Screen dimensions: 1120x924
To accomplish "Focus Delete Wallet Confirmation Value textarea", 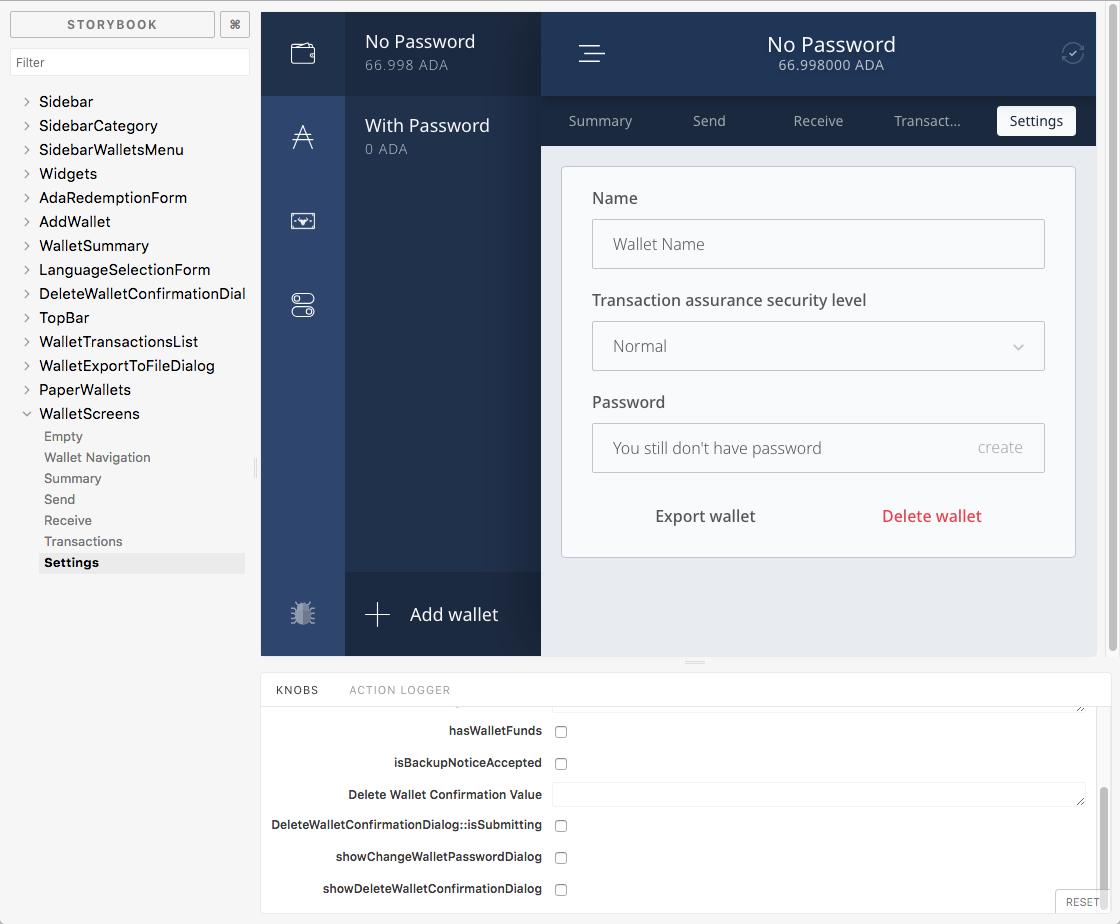I will pyautogui.click(x=819, y=795).
